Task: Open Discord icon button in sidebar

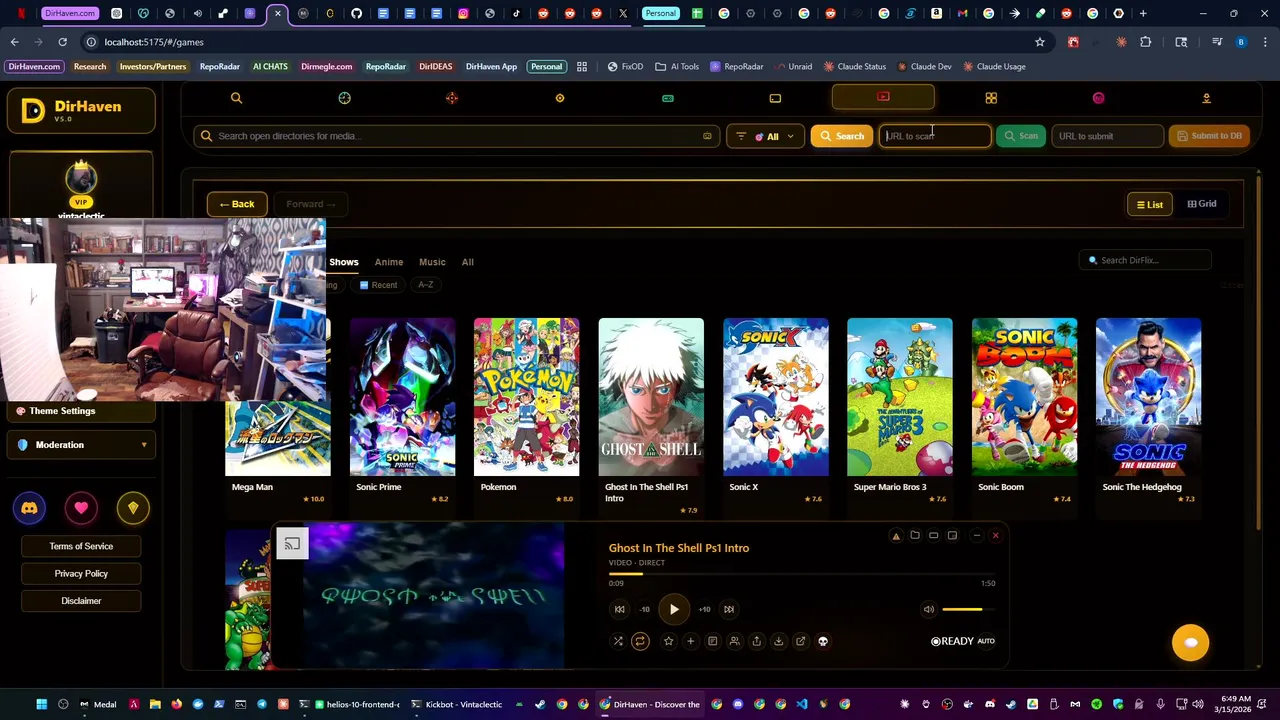Action: [29, 508]
